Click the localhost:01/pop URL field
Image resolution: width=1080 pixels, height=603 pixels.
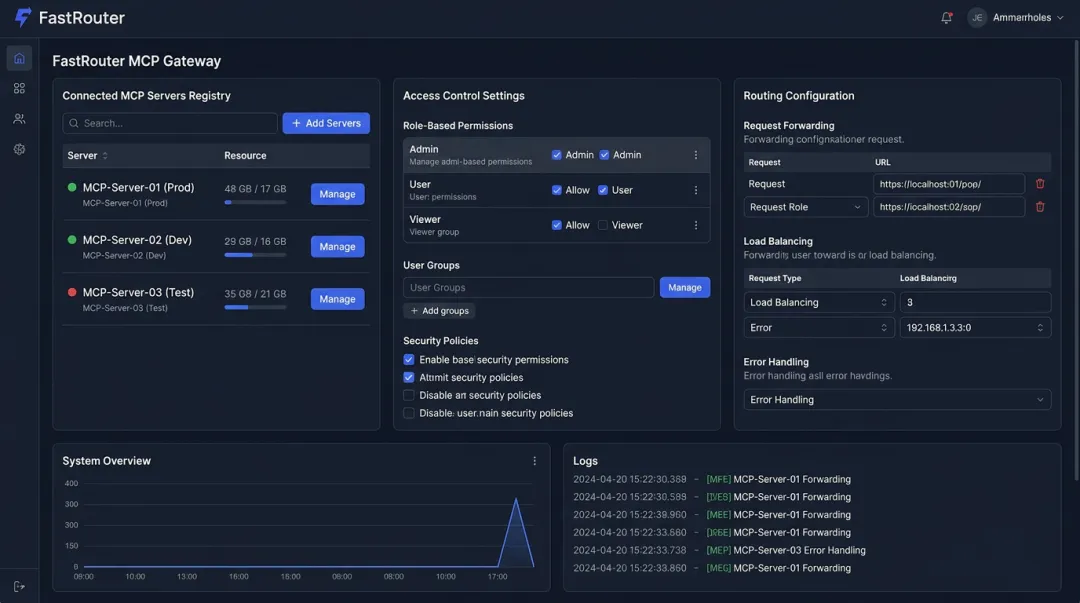coord(948,184)
